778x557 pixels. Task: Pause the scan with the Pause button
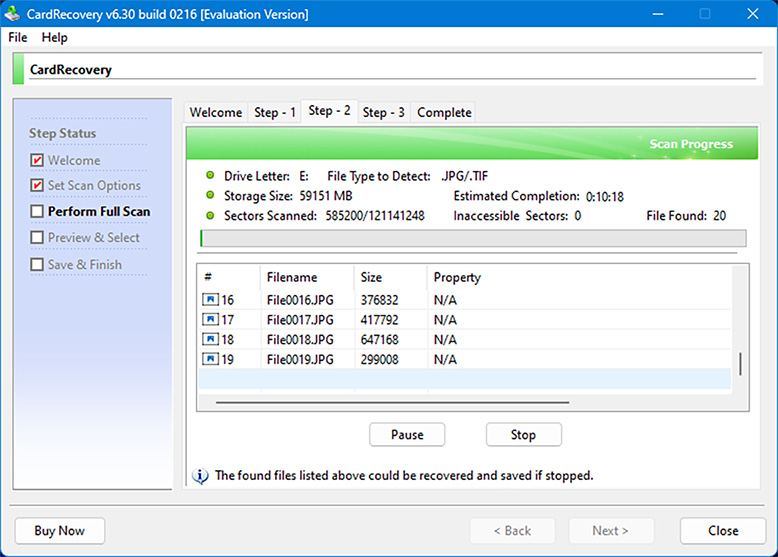point(407,434)
